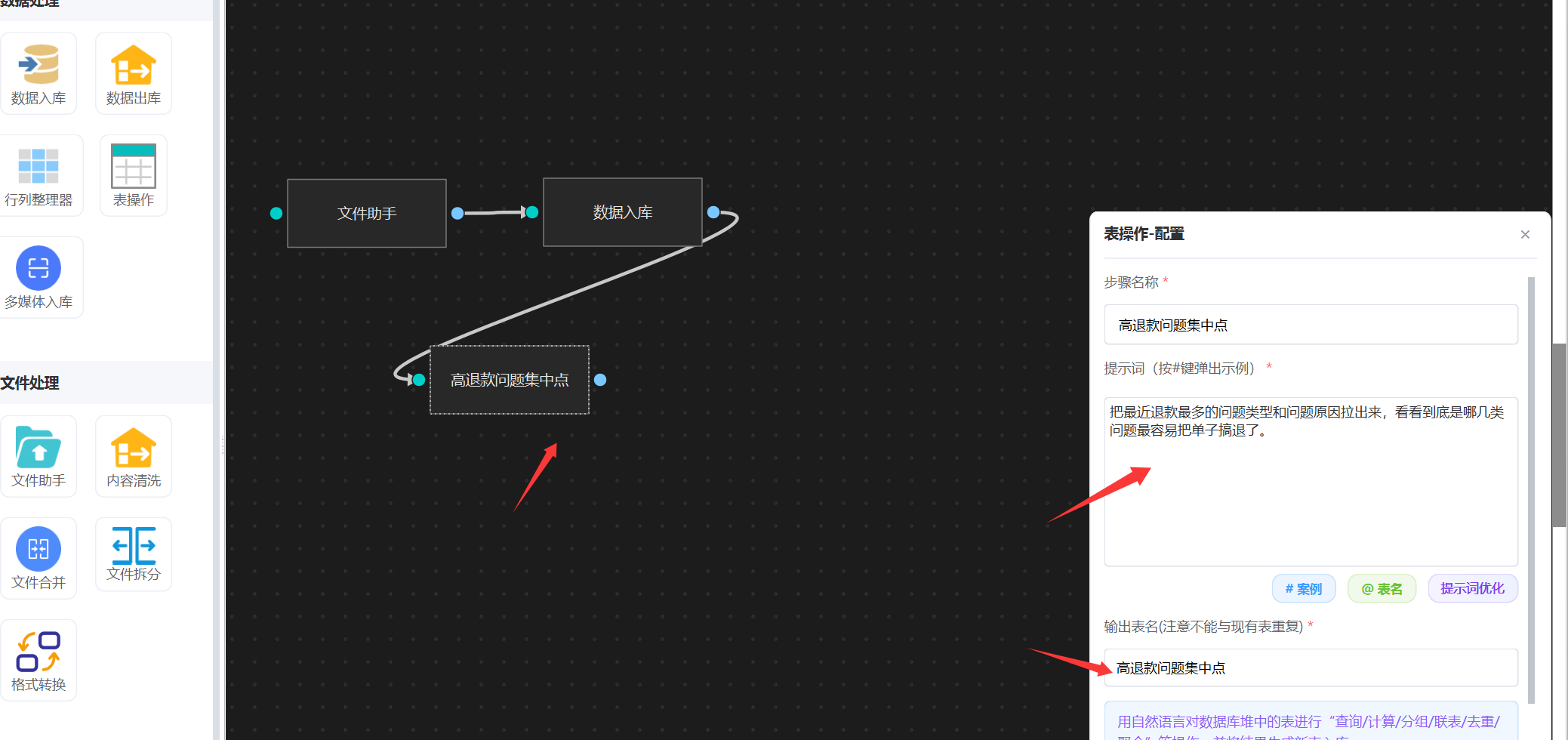Click the 提示词优化 button
This screenshot has height=740, width=1568.
coord(1472,589)
